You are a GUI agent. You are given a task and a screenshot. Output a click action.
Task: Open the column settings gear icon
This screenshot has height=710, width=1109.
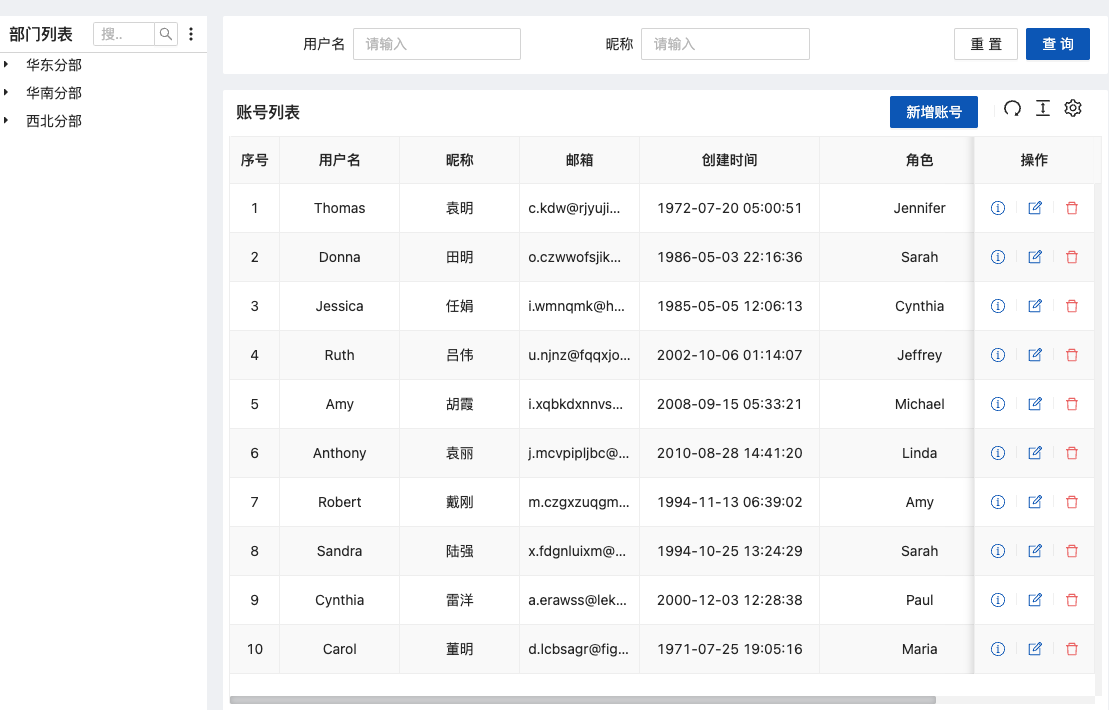1073,109
